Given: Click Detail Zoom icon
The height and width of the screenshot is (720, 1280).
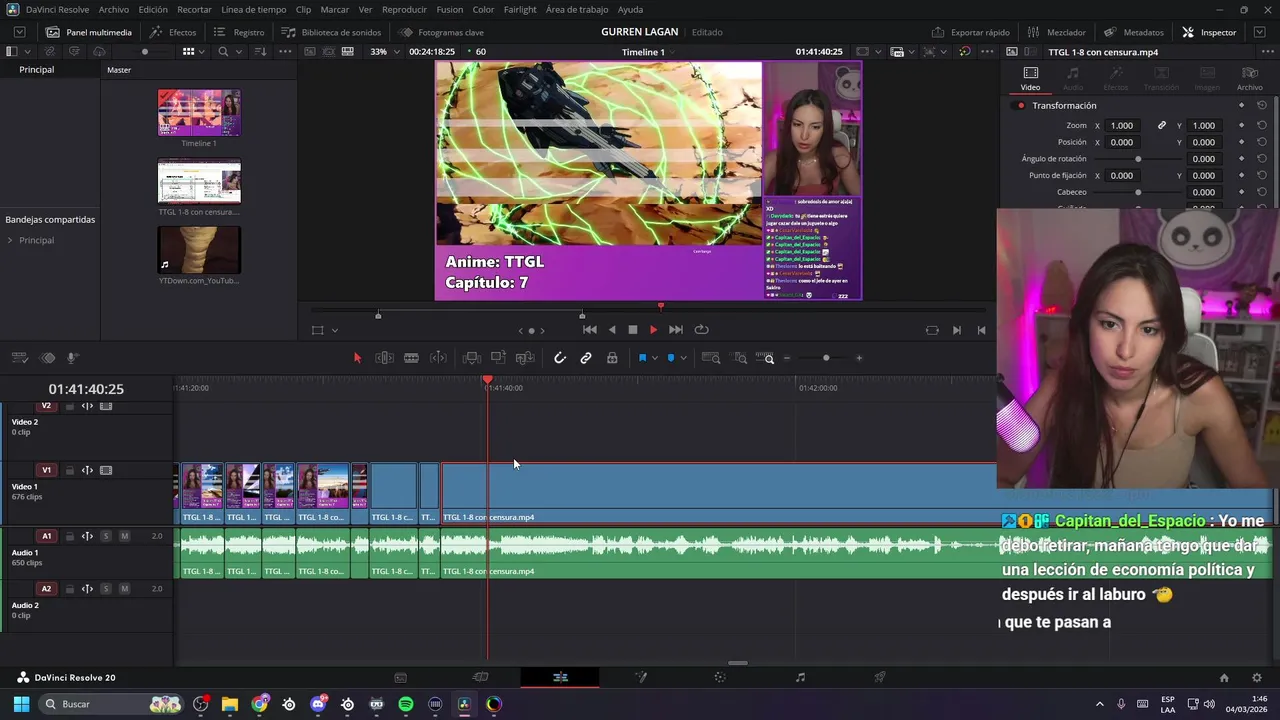Looking at the screenshot, I should click(740, 358).
